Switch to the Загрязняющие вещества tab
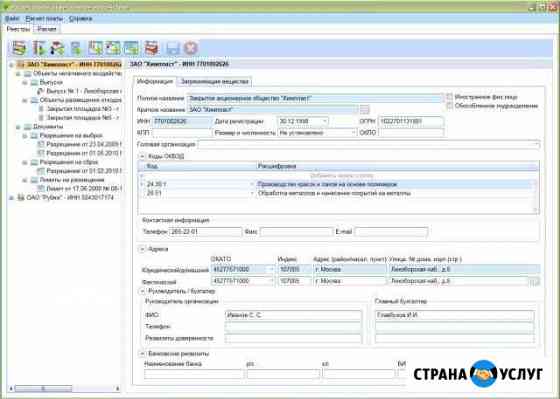 tap(214, 81)
